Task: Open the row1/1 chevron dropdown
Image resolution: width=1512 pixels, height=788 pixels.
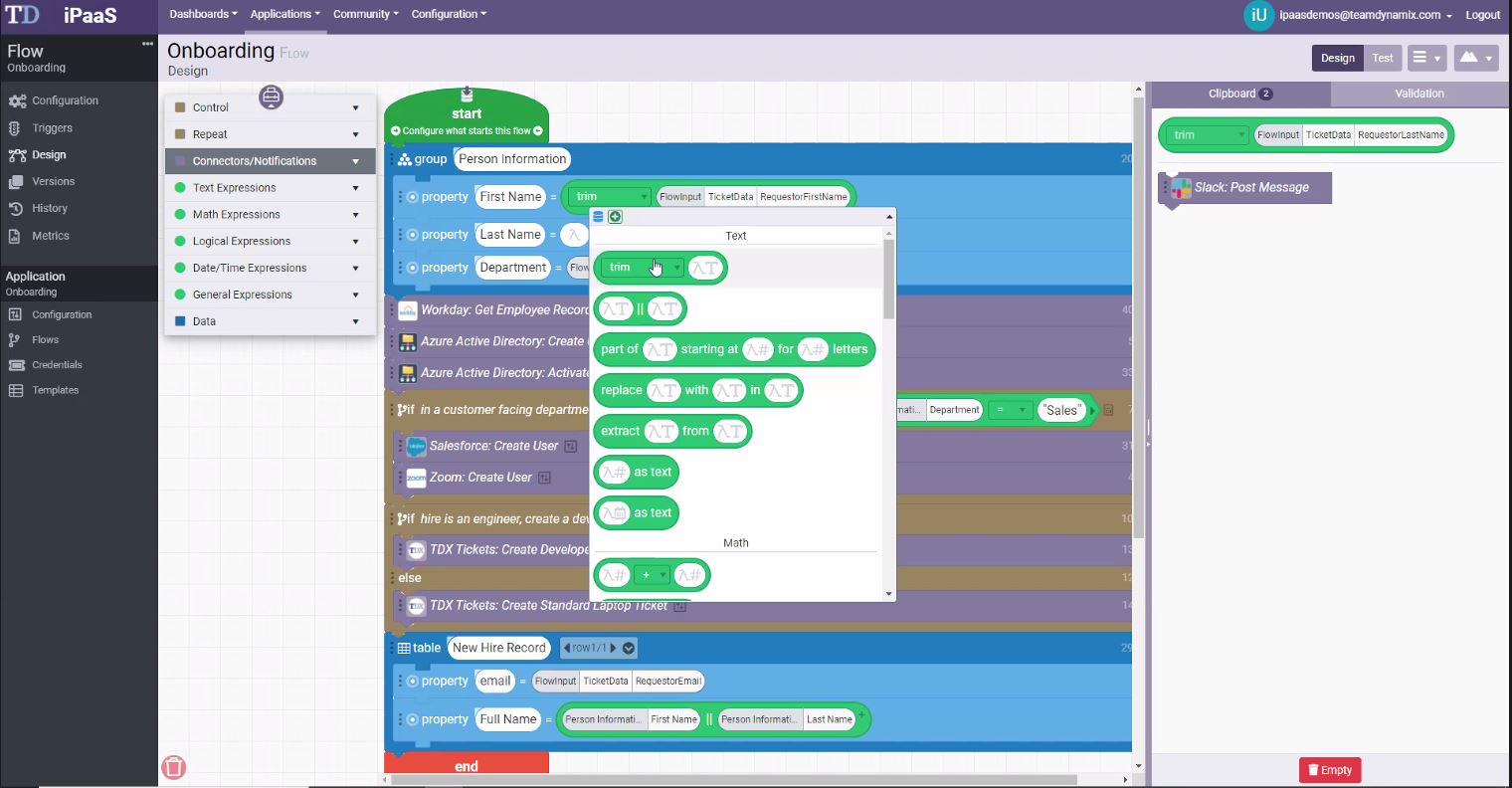Action: 629,648
